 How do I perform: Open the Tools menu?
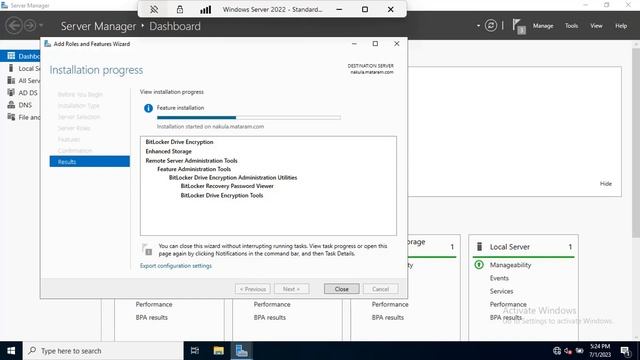pos(571,26)
